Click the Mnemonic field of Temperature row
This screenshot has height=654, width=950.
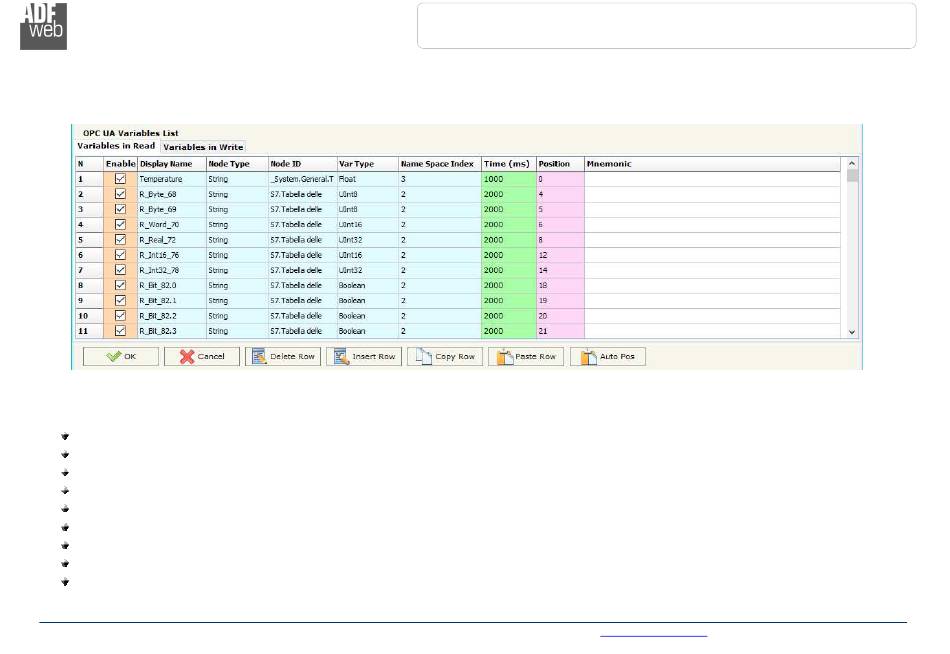714,179
